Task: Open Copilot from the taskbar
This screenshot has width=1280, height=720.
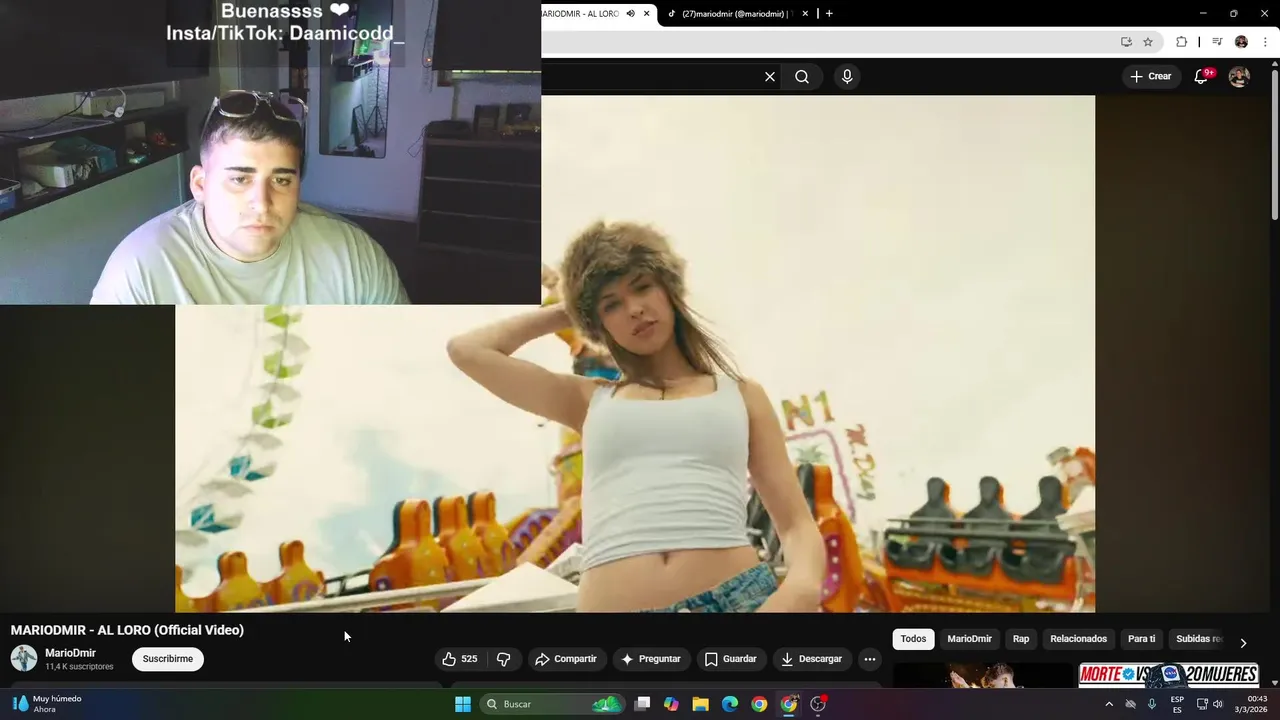Action: coord(671,704)
